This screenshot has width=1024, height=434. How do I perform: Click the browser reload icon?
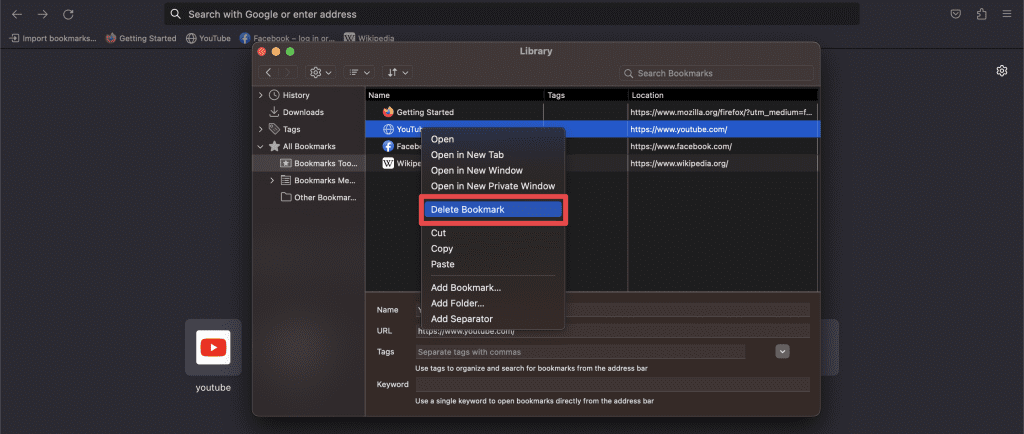point(68,14)
